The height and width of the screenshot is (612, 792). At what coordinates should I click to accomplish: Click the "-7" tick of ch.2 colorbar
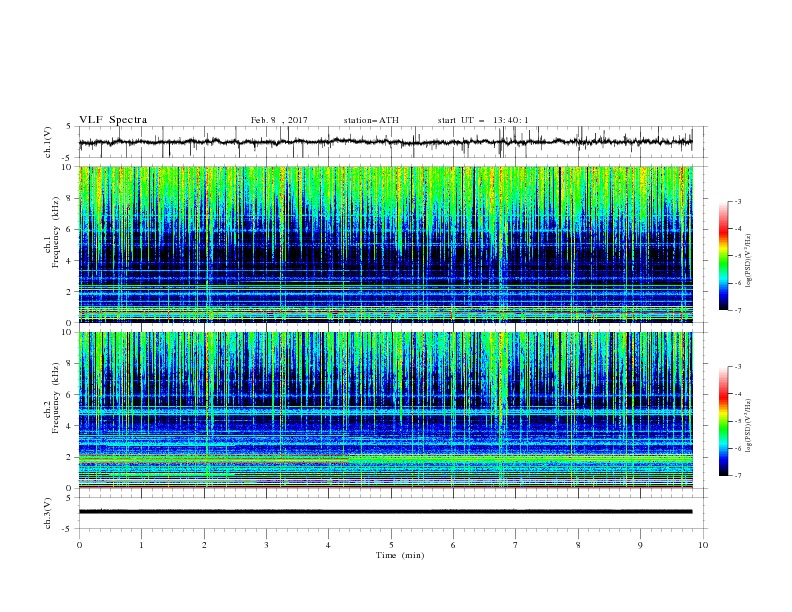737,476
